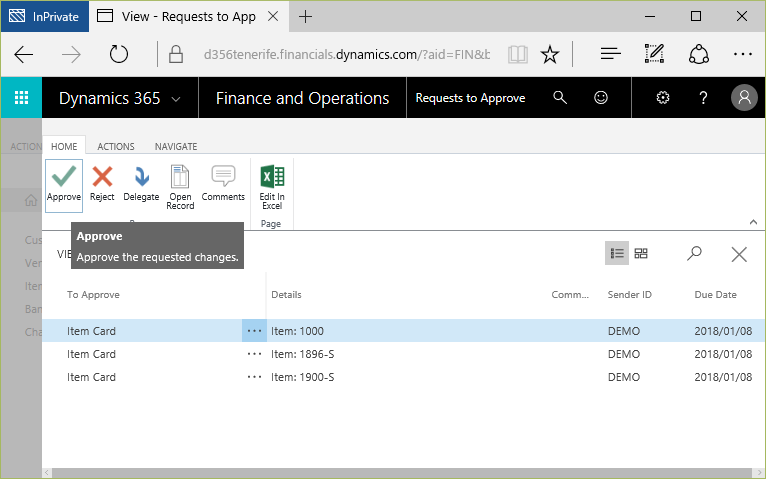Click the Reading view book icon

[518, 54]
